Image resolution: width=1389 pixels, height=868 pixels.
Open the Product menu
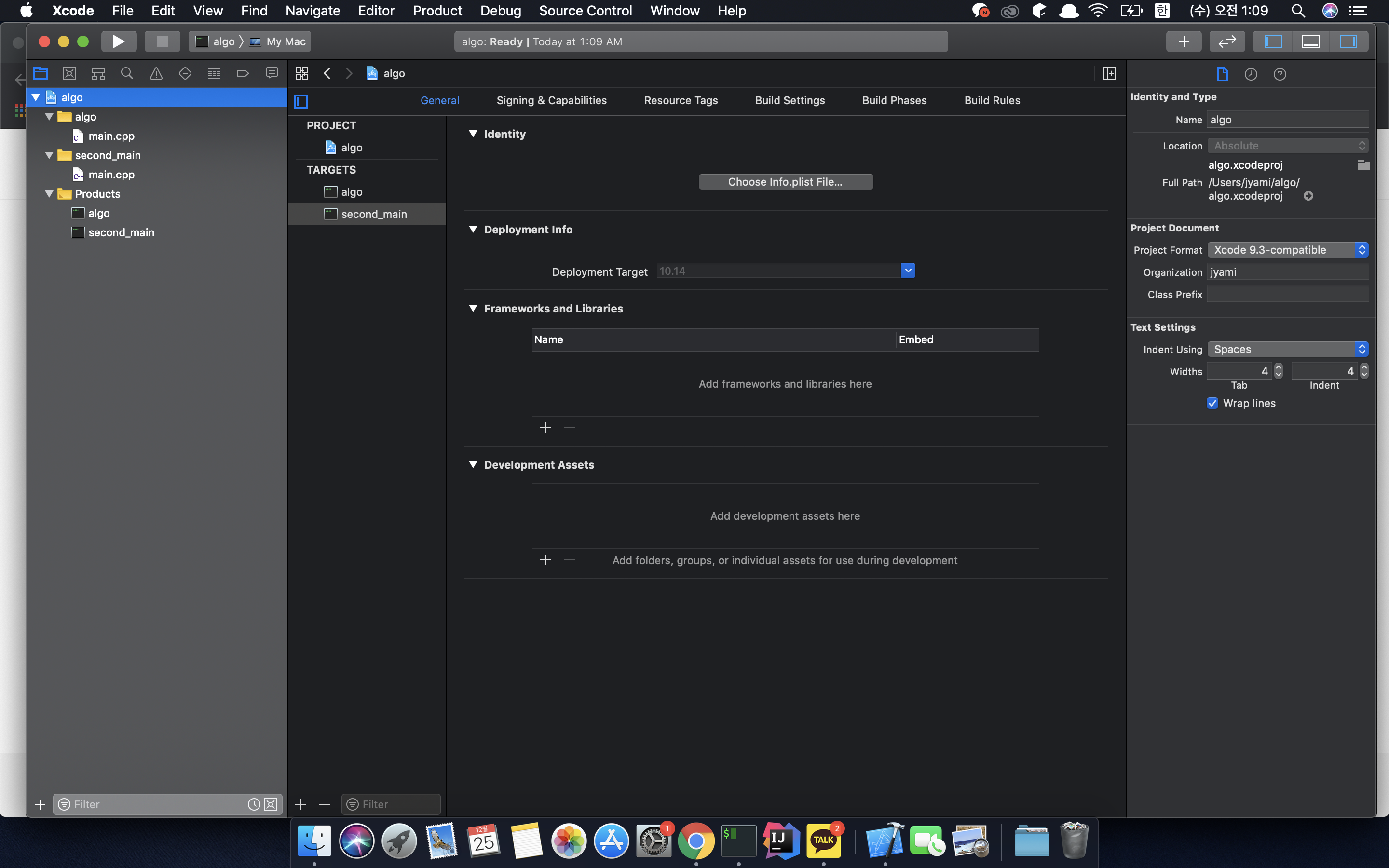(437, 10)
